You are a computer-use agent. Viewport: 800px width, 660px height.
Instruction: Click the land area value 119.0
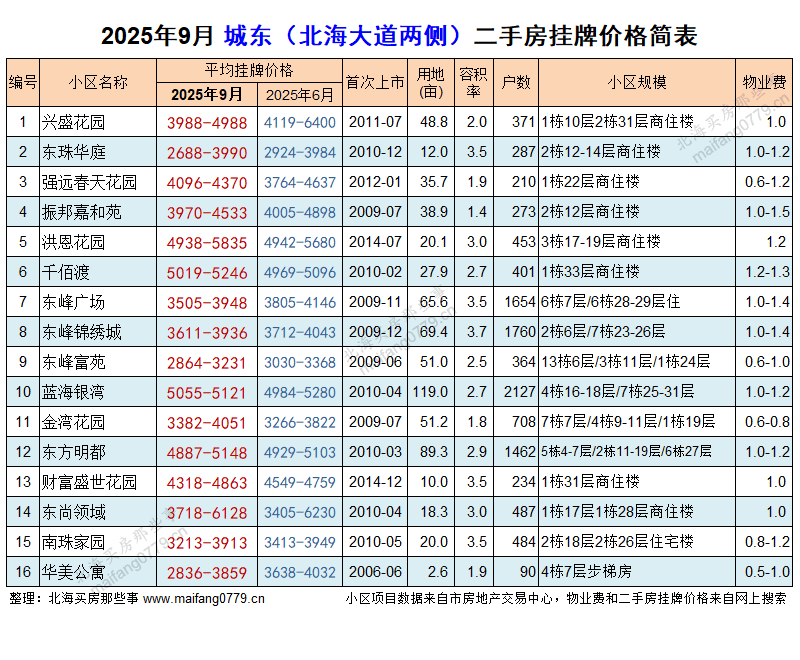click(x=430, y=392)
